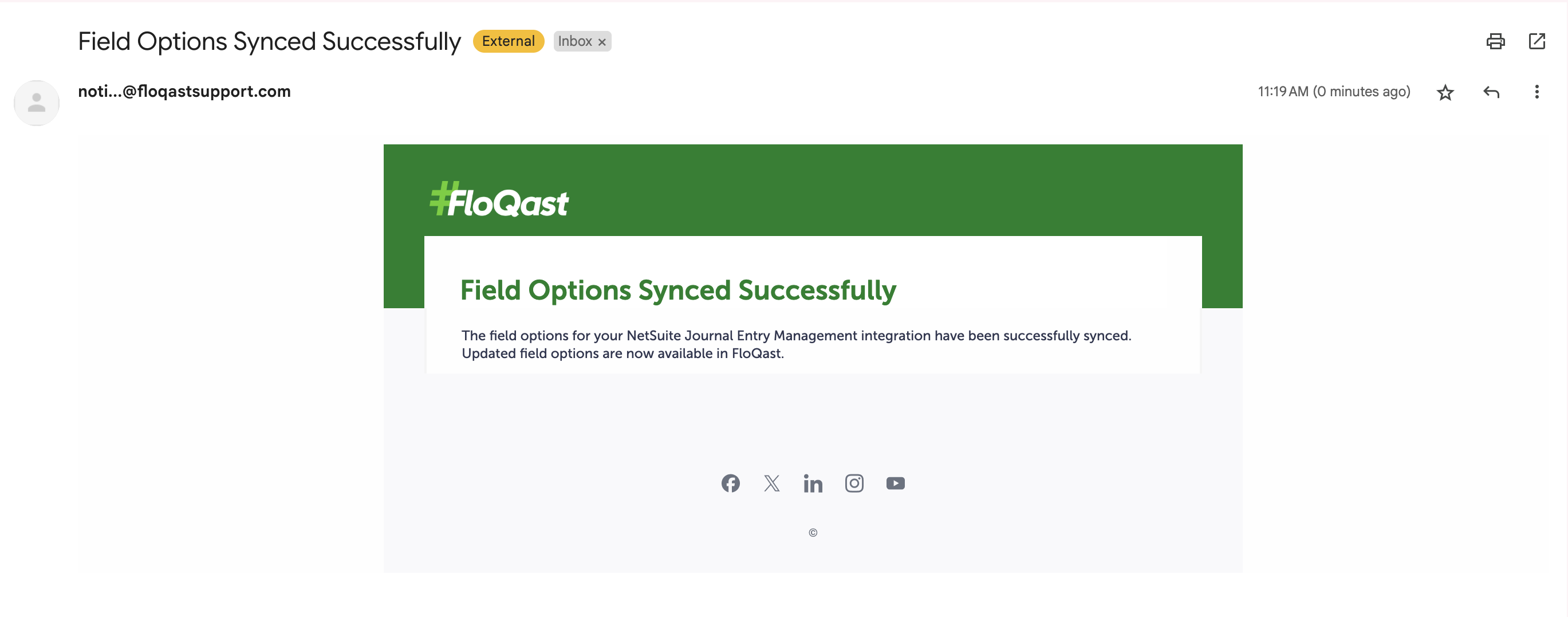Open FloQast's X (Twitter) icon
This screenshot has height=617, width=1568.
[x=772, y=483]
